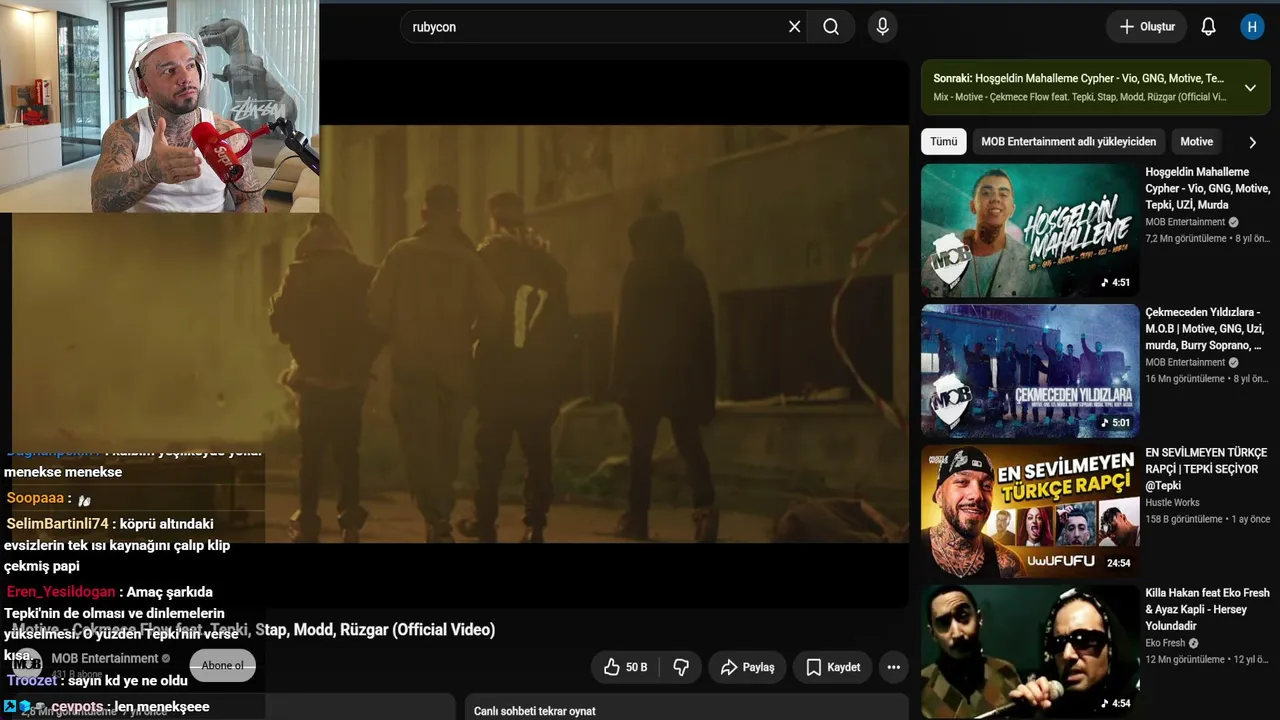Expand the Sonraki playlist panel chevron
Screen dimensions: 1280x720
tap(1250, 88)
